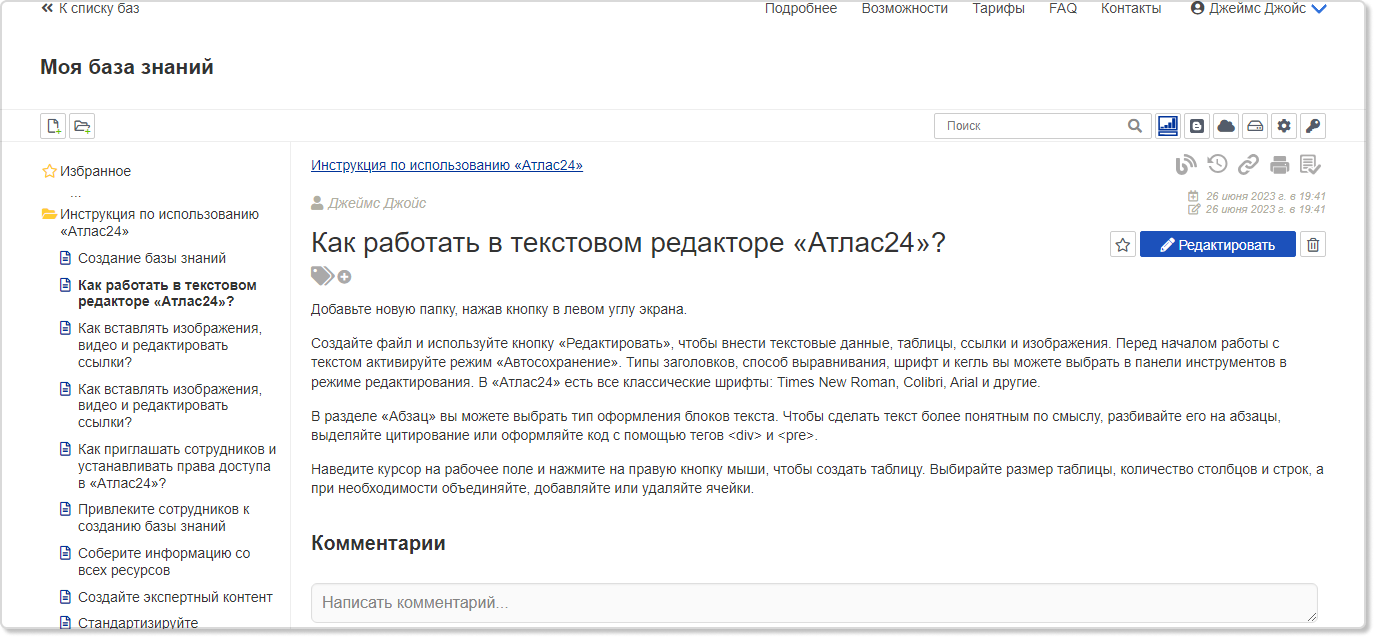Open Соберите информацию со всех ресурсов
Viewport: 1374px width, 637px height.
point(164,562)
